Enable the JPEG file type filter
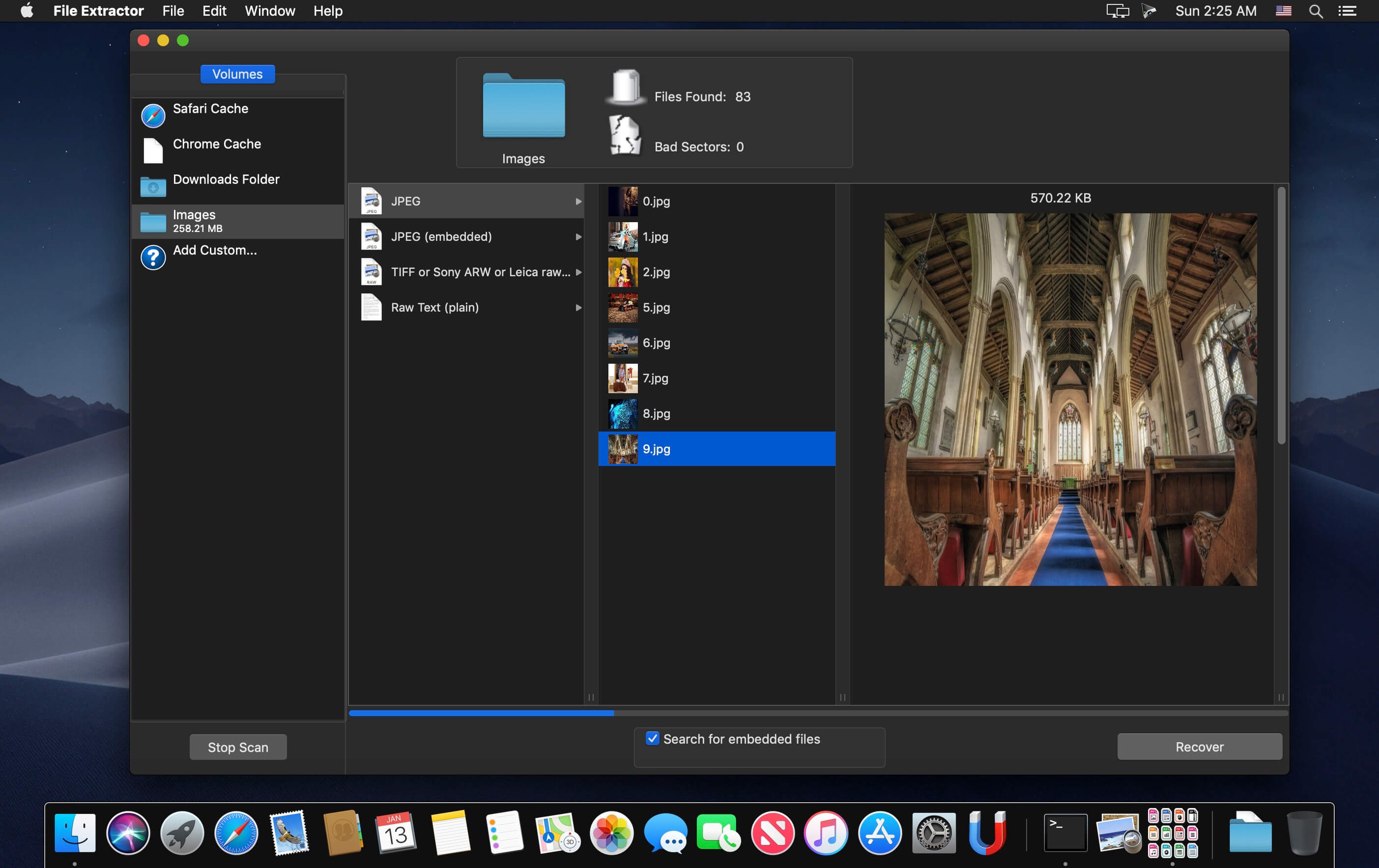The image size is (1379, 868). tap(471, 201)
